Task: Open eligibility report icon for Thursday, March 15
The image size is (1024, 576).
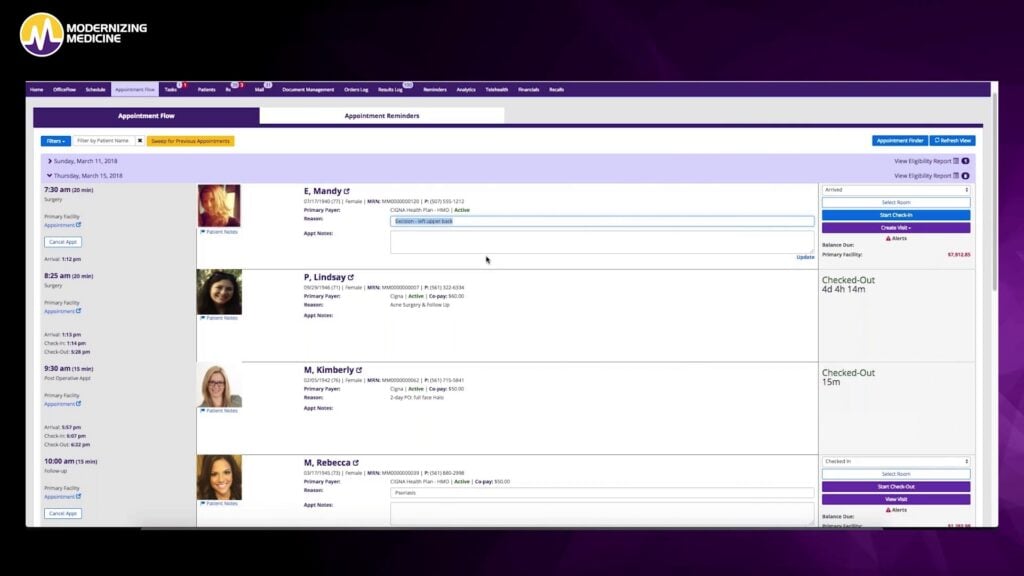Action: click(x=956, y=176)
